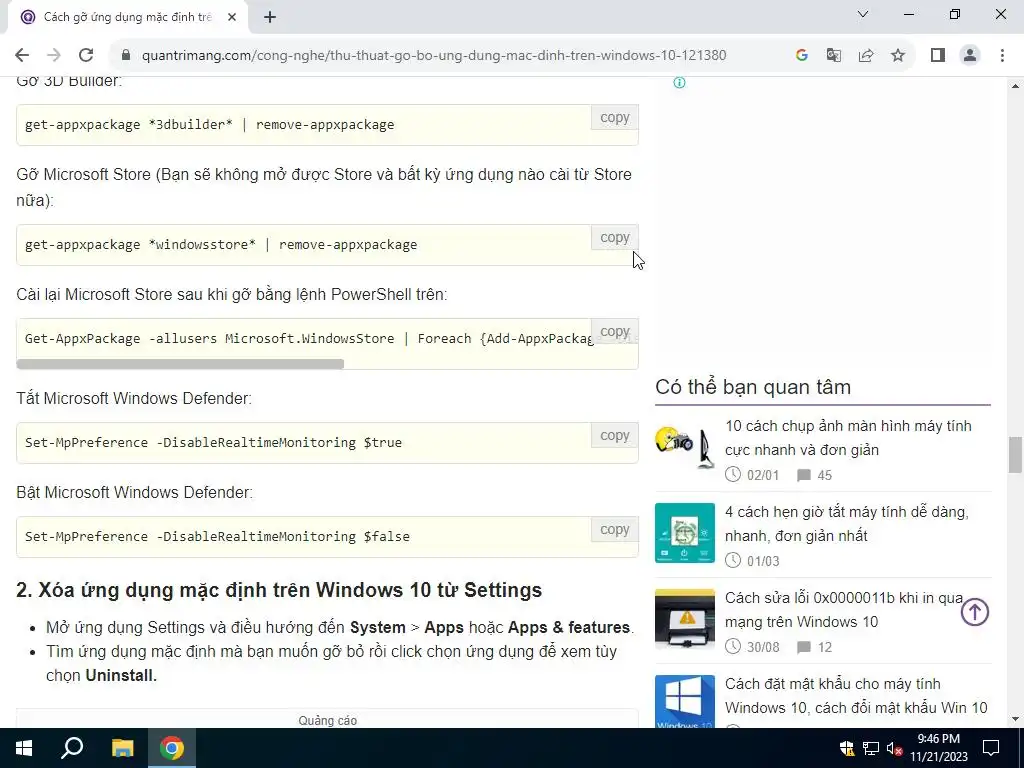Share this page icon

pyautogui.click(x=866, y=55)
